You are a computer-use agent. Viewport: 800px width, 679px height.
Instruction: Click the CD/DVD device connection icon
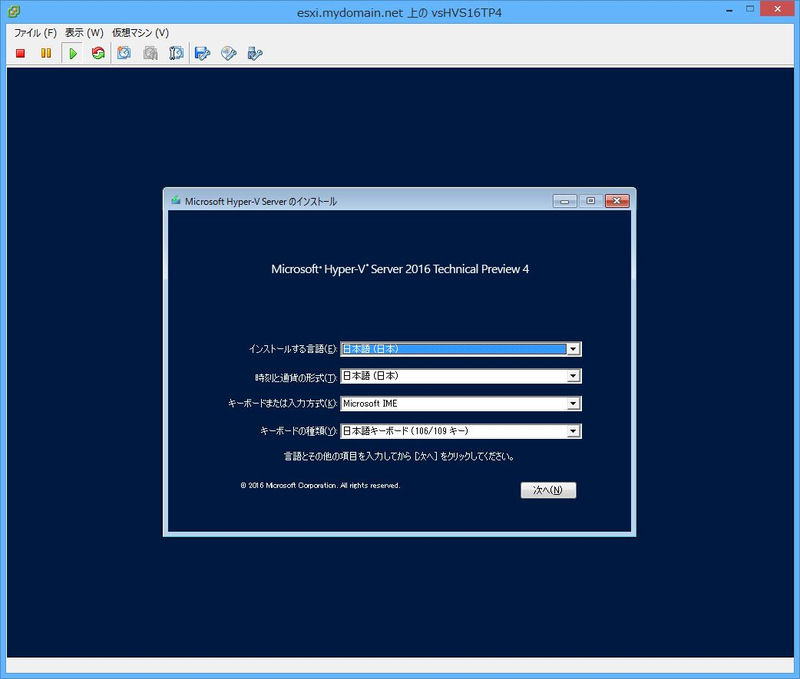click(x=229, y=53)
